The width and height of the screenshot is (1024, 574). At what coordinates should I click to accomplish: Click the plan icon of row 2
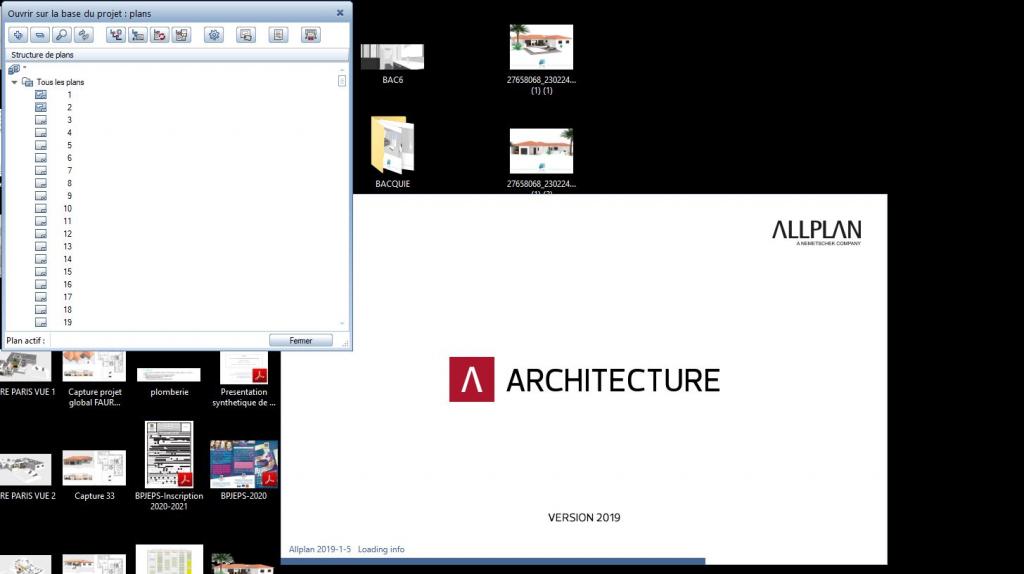tap(40, 107)
